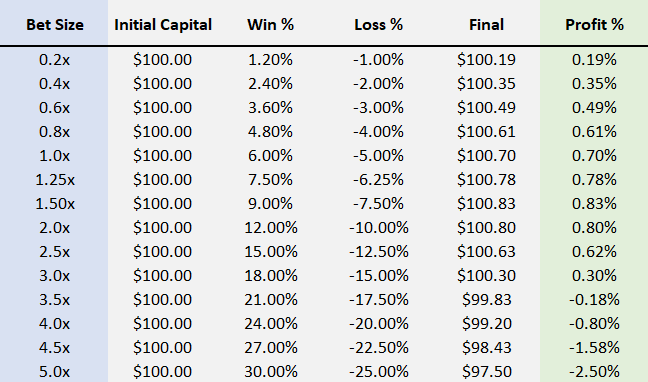Click the Loss % column header
The width and height of the screenshot is (648, 382).
pyautogui.click(x=379, y=25)
